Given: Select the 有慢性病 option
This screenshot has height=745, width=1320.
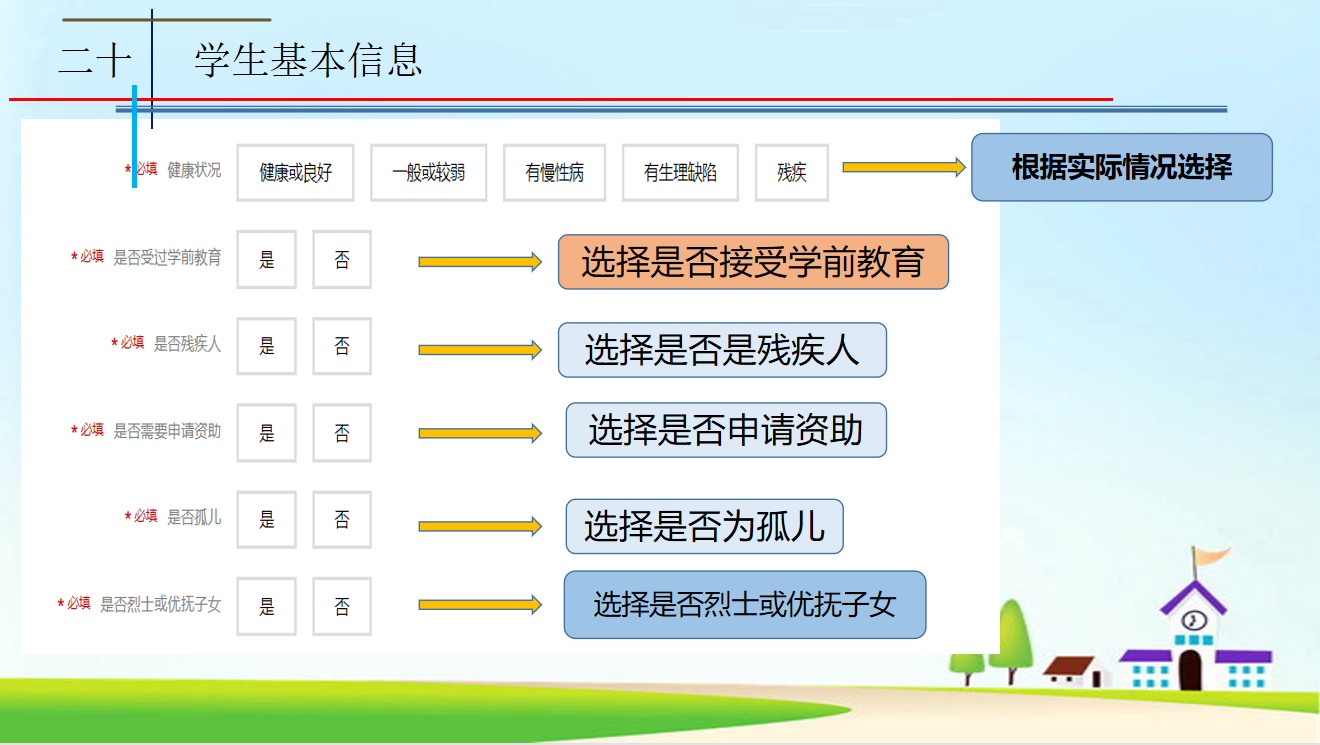Looking at the screenshot, I should 554,173.
